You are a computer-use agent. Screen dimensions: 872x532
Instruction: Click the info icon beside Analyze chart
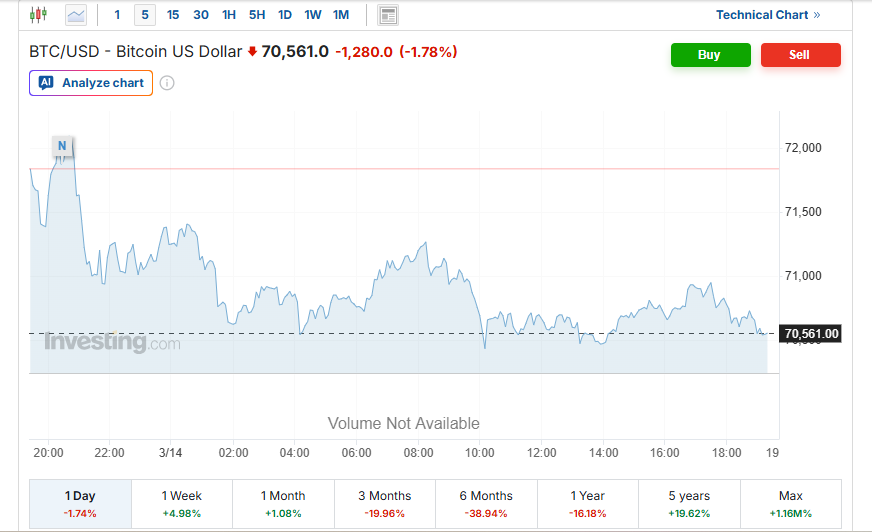click(x=167, y=83)
